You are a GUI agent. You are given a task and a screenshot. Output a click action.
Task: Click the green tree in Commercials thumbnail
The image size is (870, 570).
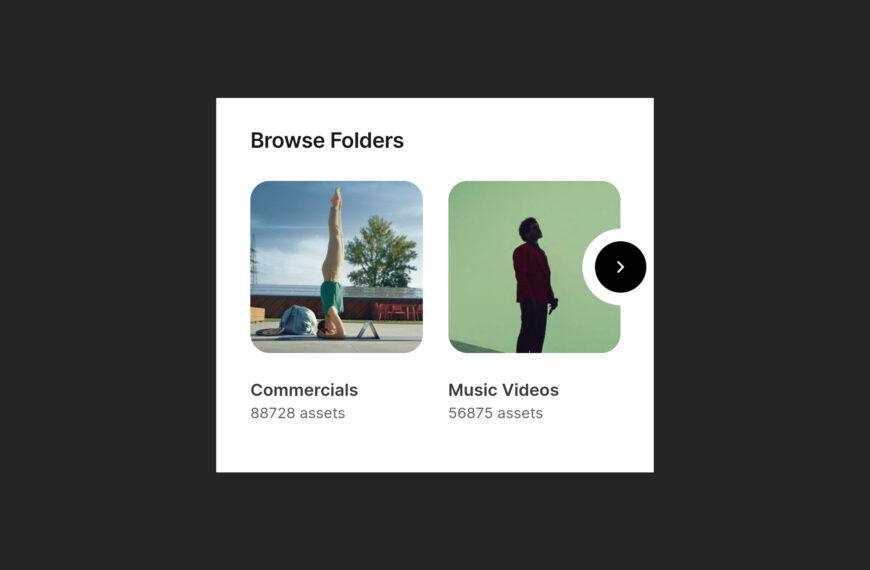381,253
